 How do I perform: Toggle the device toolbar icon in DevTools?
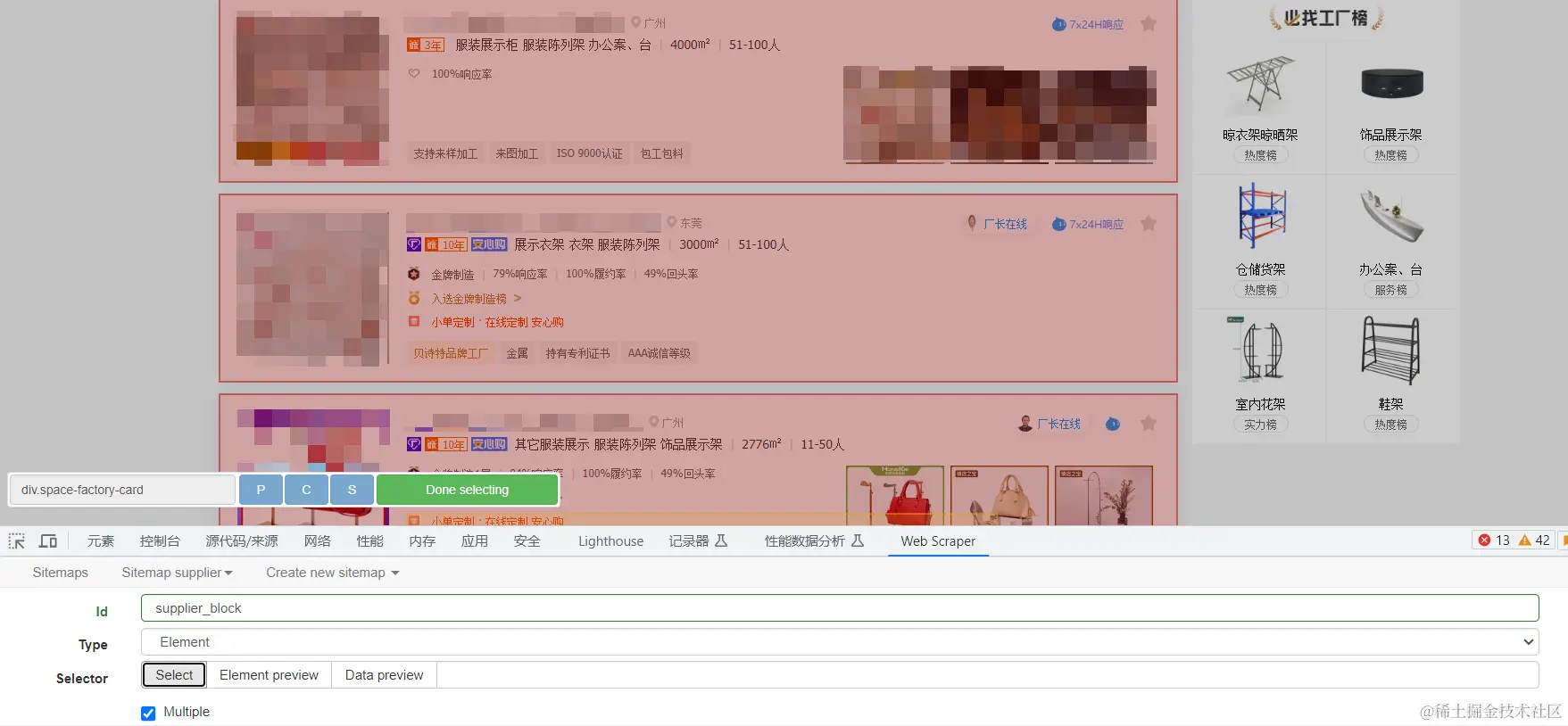(x=48, y=540)
